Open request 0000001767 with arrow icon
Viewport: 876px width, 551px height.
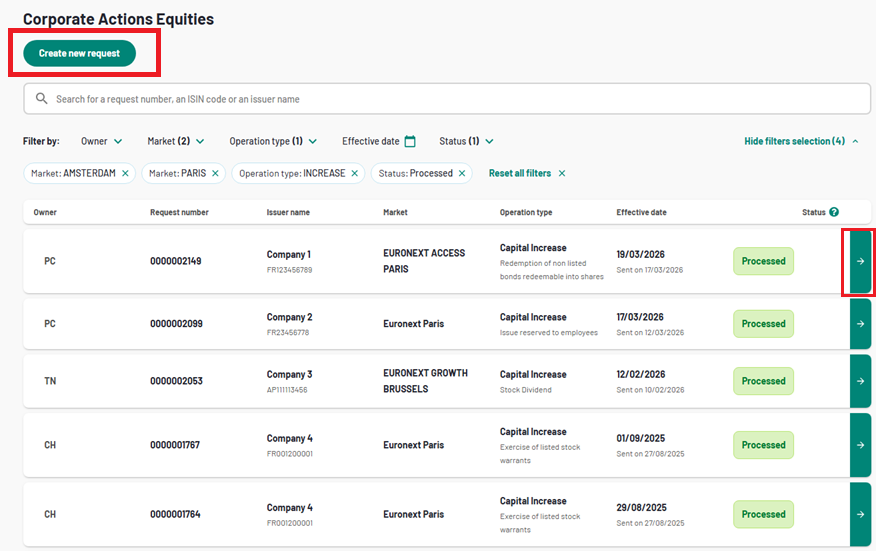(x=860, y=445)
